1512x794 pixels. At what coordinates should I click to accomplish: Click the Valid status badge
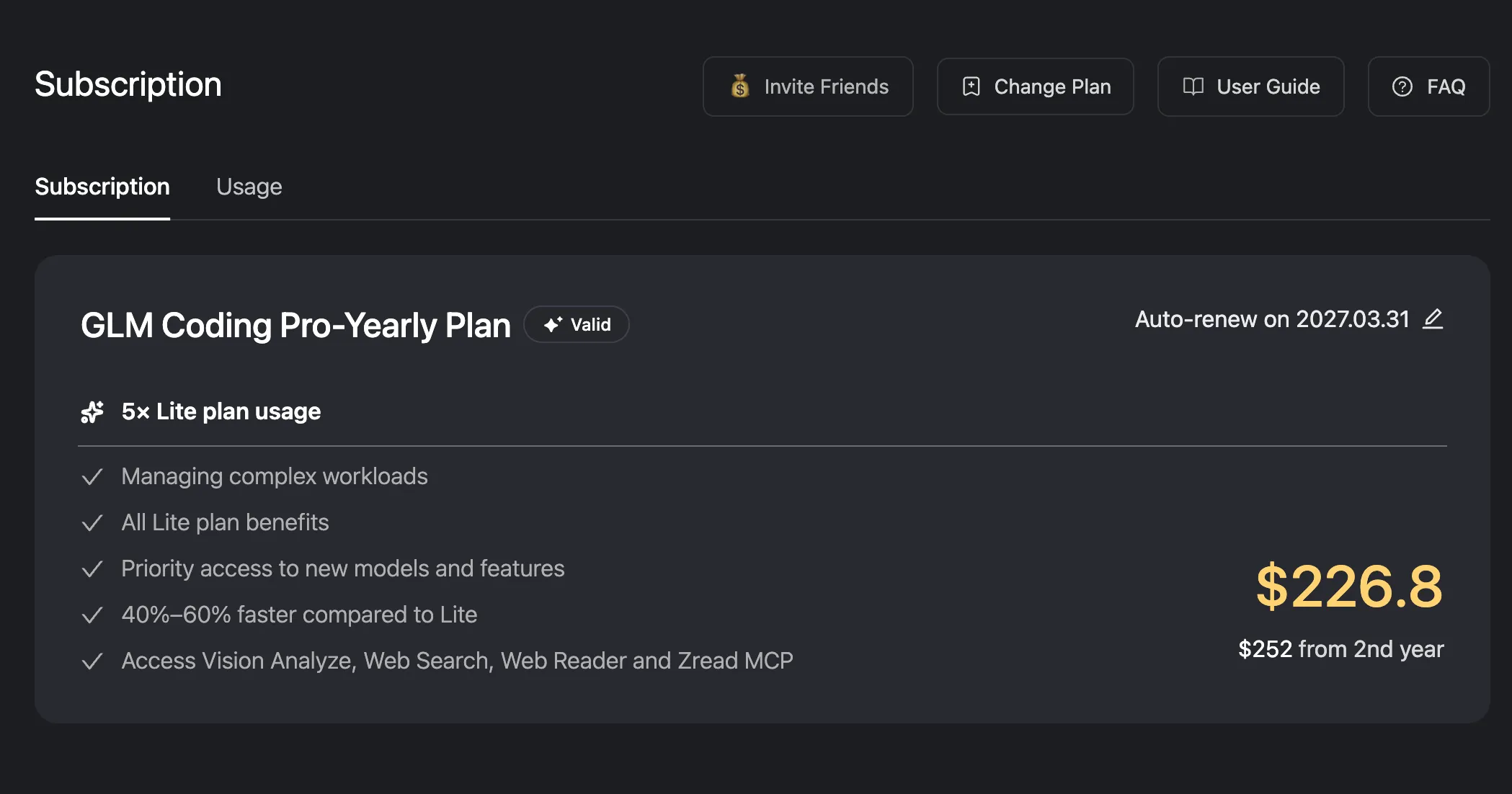click(577, 325)
